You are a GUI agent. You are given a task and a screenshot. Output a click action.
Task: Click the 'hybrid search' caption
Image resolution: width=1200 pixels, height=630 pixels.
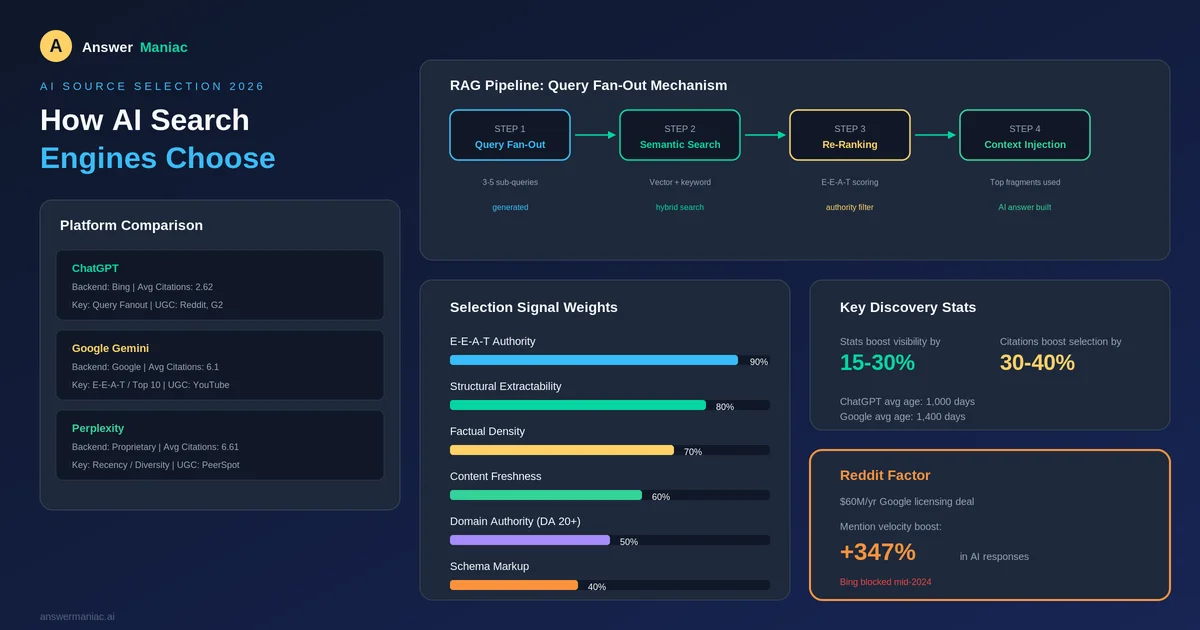click(680, 207)
